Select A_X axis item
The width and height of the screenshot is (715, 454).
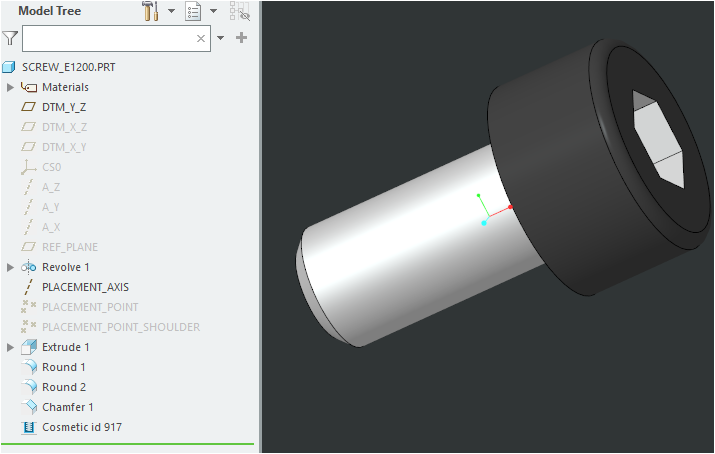[x=51, y=227]
